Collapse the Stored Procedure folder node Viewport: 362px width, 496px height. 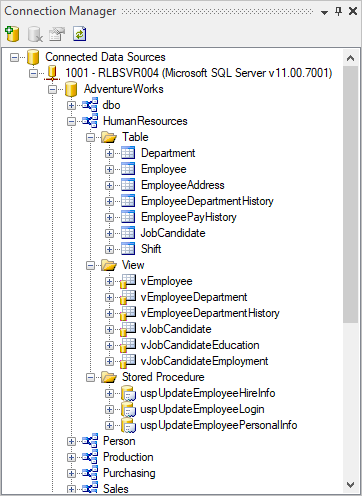(90, 377)
